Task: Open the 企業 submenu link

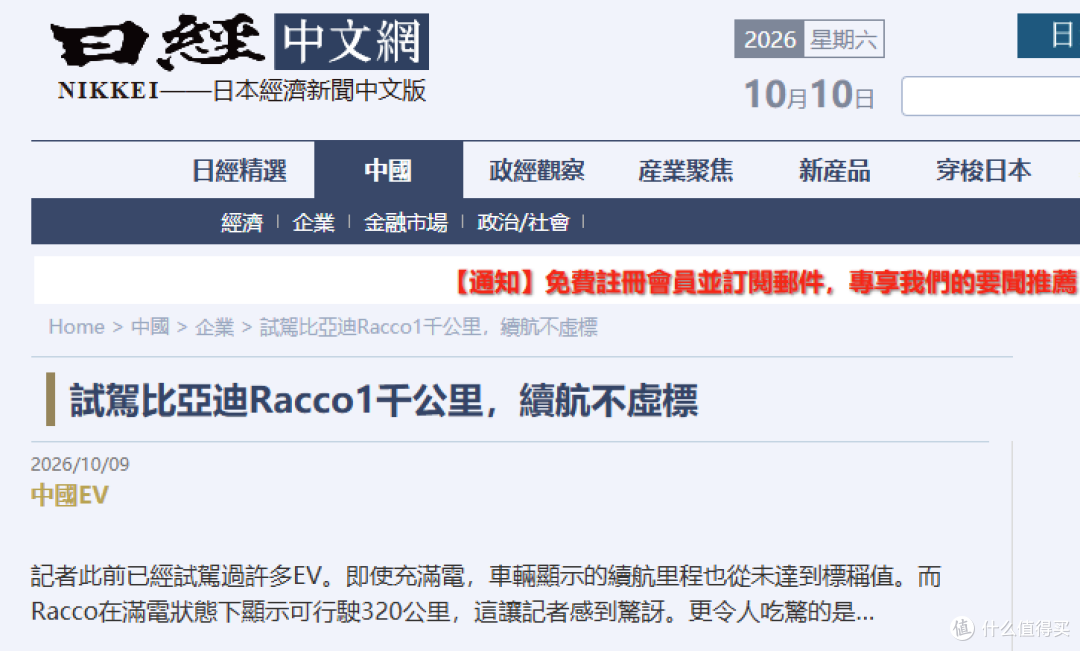Action: [313, 223]
